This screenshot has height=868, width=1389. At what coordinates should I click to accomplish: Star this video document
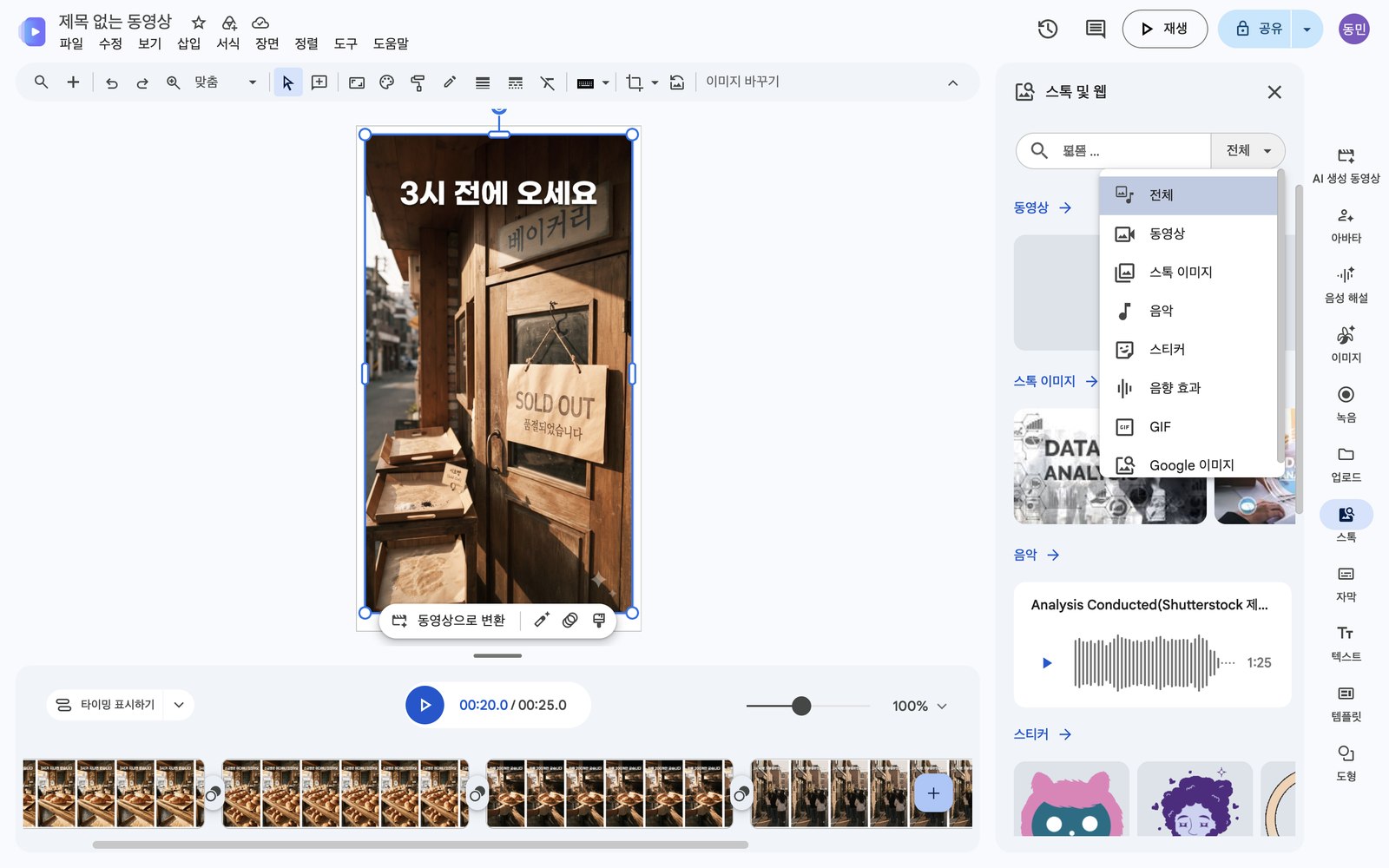coord(199,23)
